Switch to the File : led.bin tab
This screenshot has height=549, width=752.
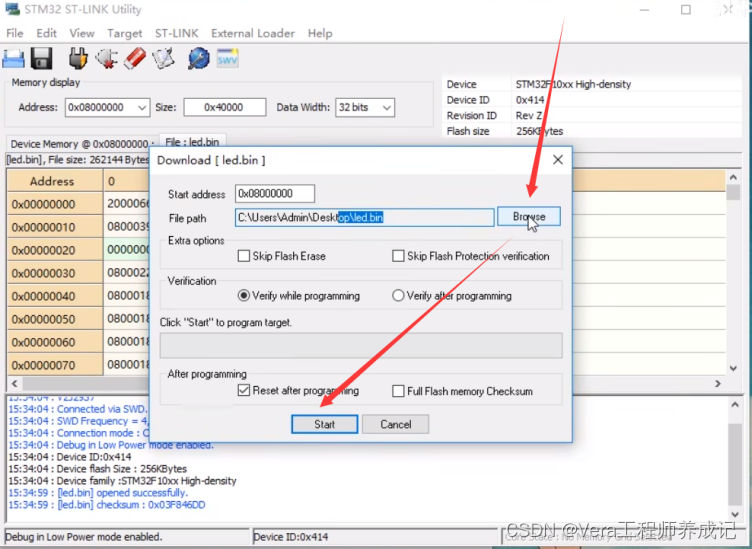pyautogui.click(x=192, y=142)
